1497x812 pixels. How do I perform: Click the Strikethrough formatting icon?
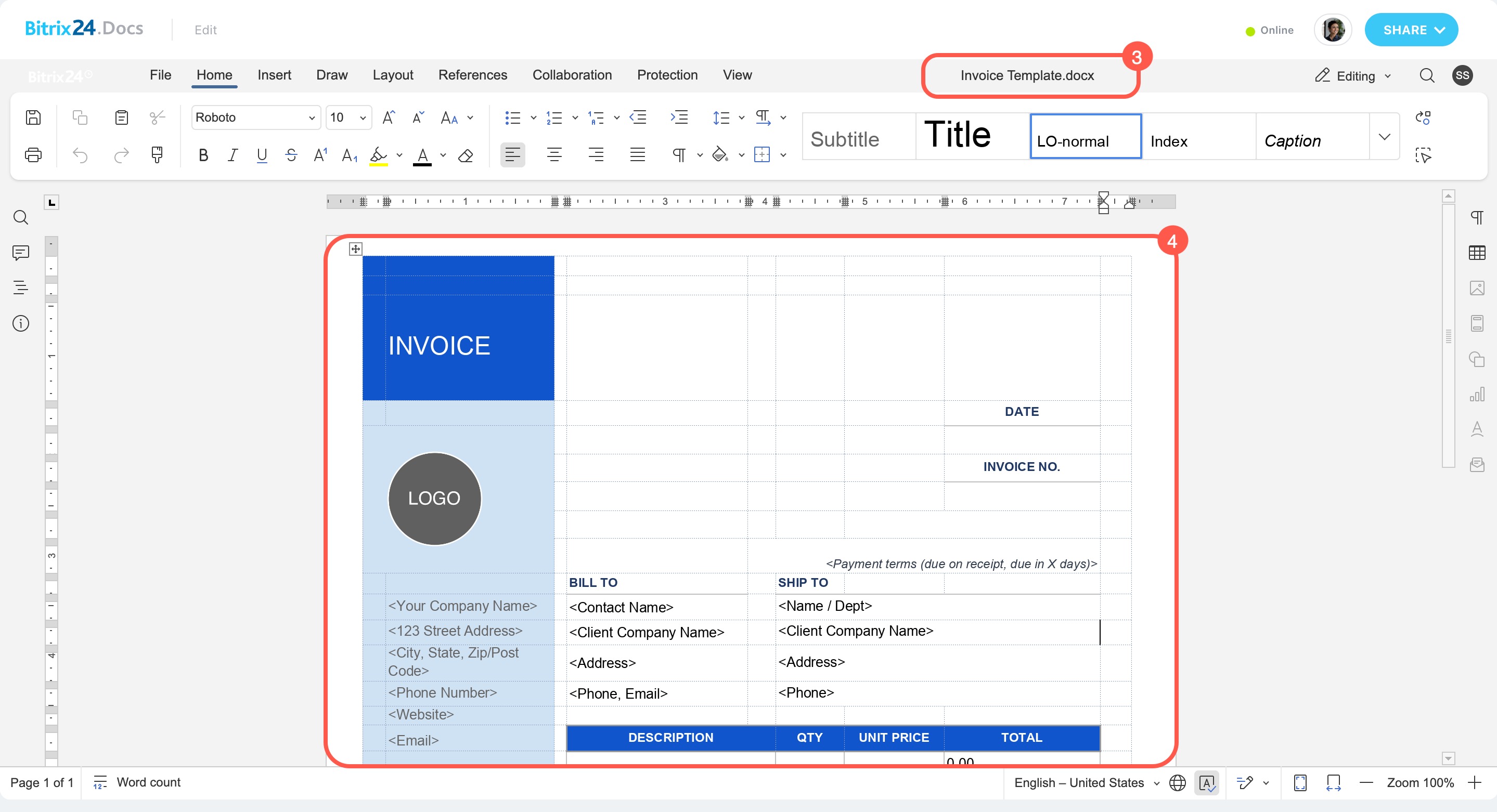point(291,155)
